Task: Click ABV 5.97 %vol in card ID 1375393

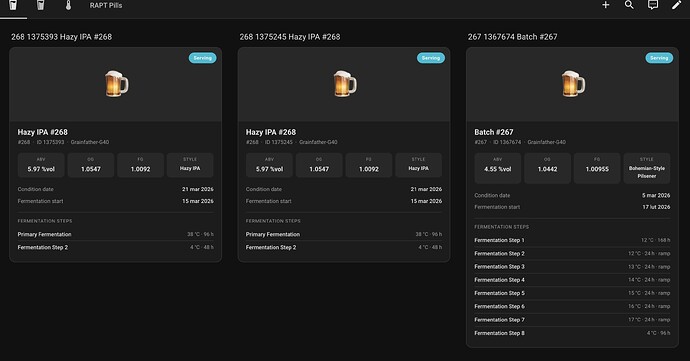Action: pos(41,165)
